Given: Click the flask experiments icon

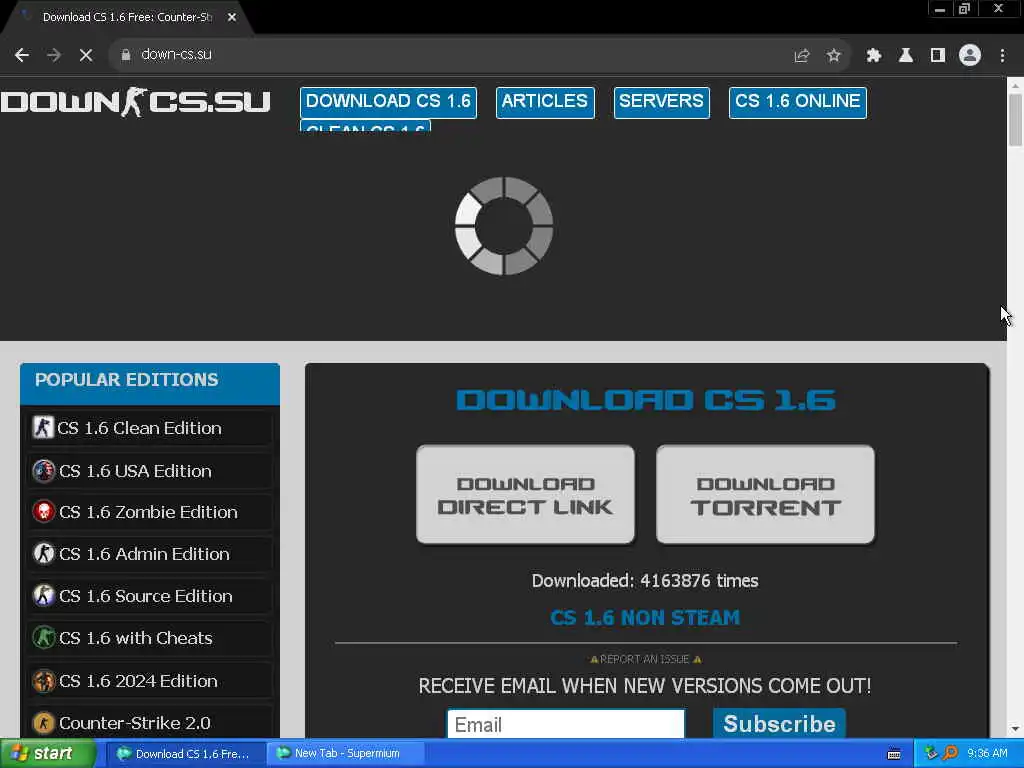Looking at the screenshot, I should pyautogui.click(x=905, y=56).
